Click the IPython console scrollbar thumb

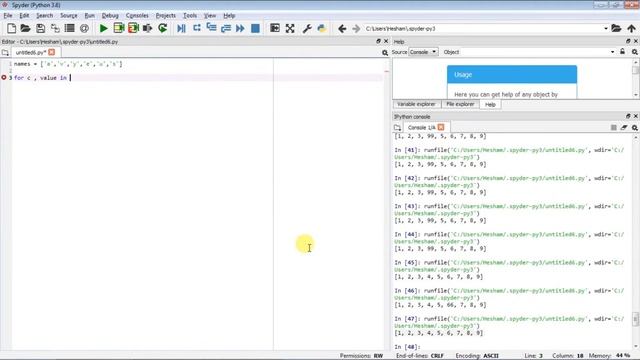pyautogui.click(x=636, y=319)
